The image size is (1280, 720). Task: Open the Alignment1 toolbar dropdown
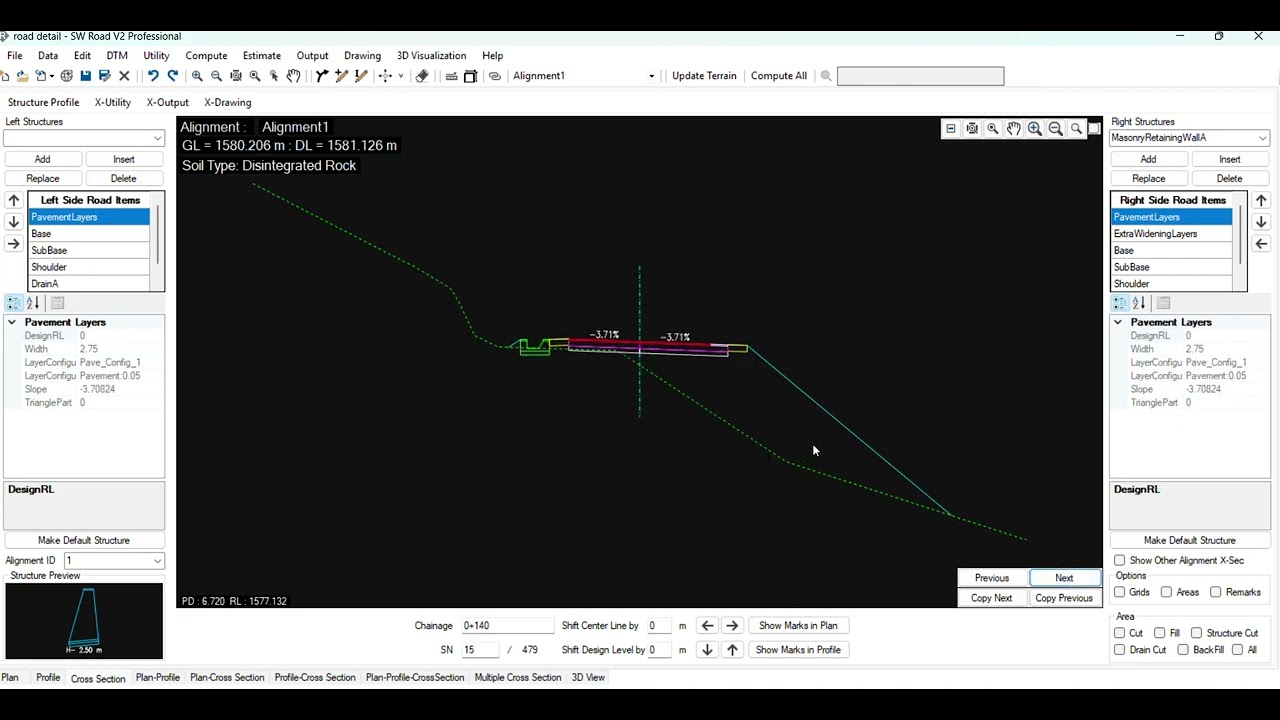[x=651, y=76]
